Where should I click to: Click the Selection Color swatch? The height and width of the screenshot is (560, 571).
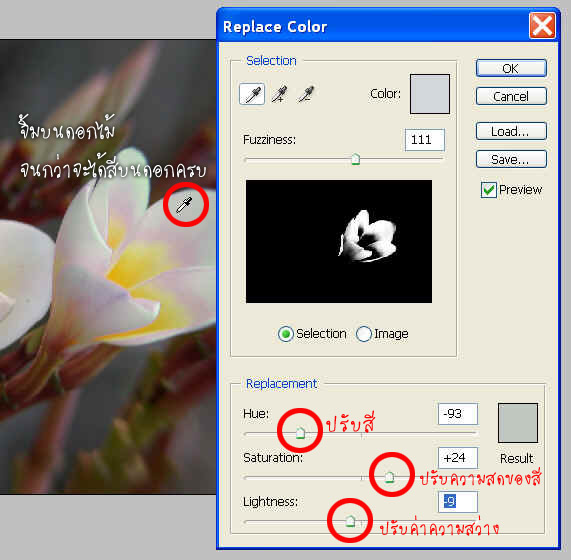[430, 94]
